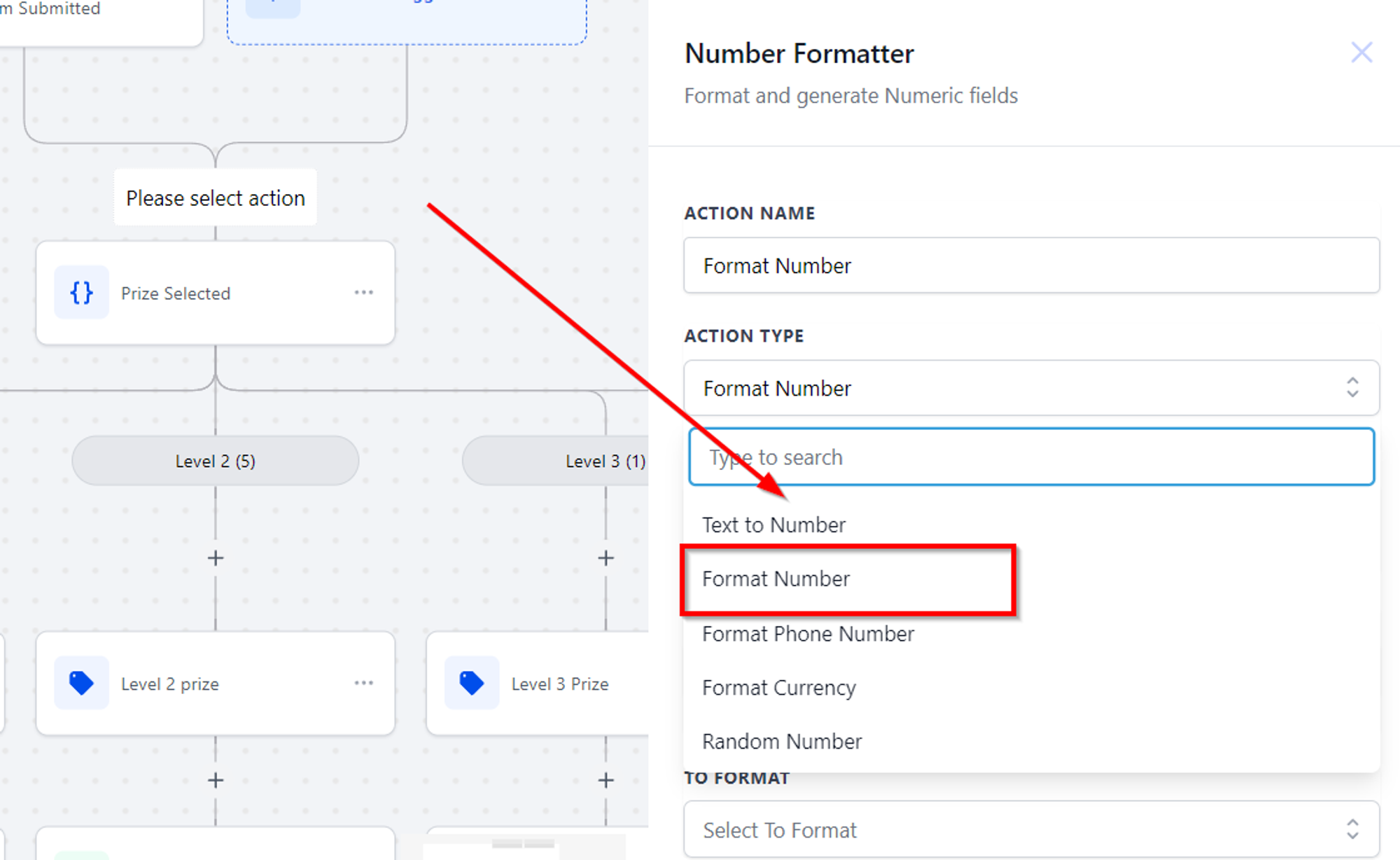Open the Select To Format dropdown
1400x860 pixels.
pyautogui.click(x=1031, y=830)
